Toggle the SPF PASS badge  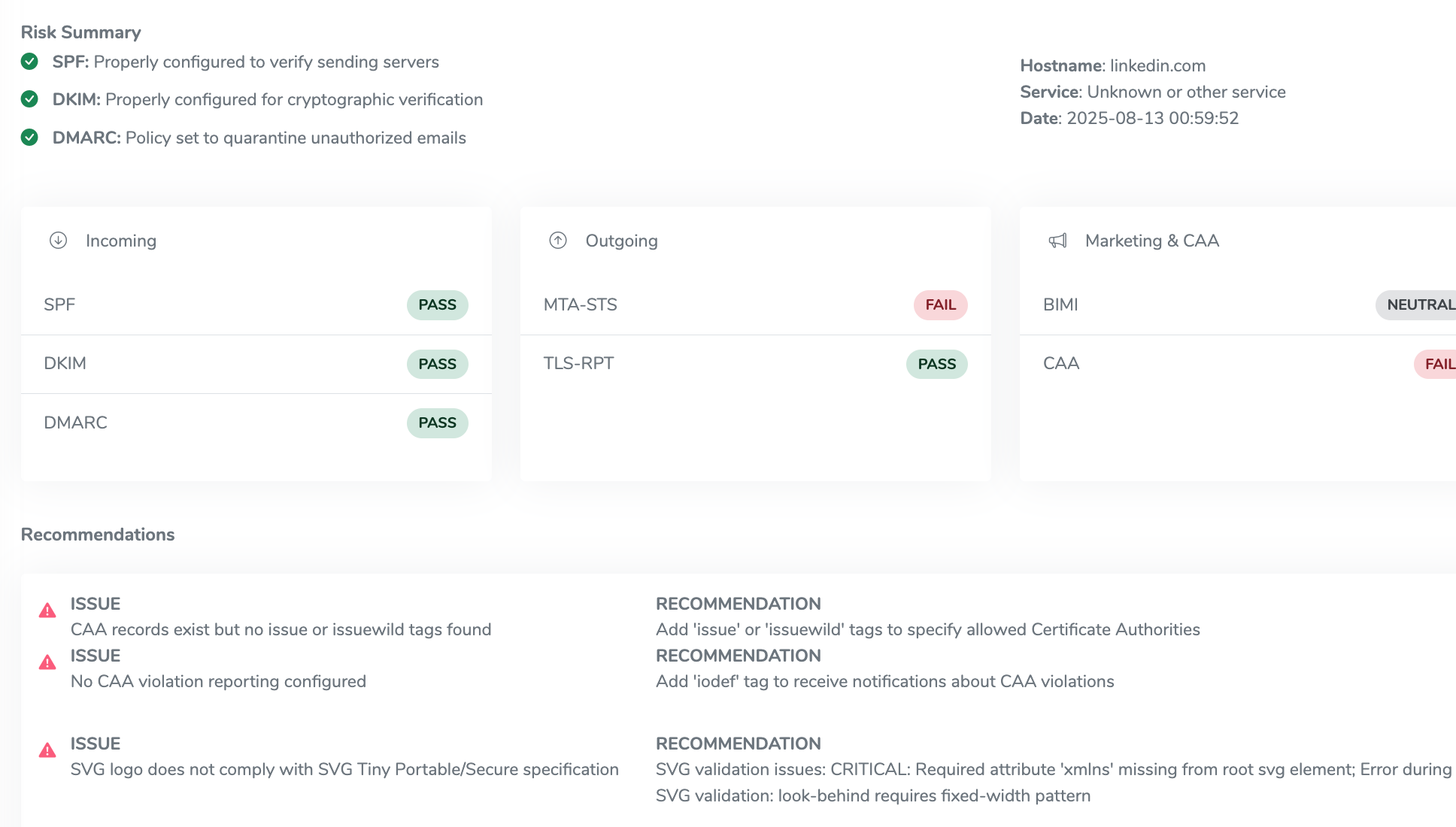click(437, 305)
